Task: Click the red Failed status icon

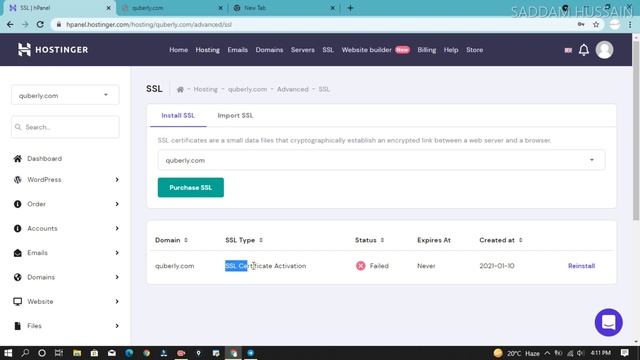Action: tap(360, 266)
